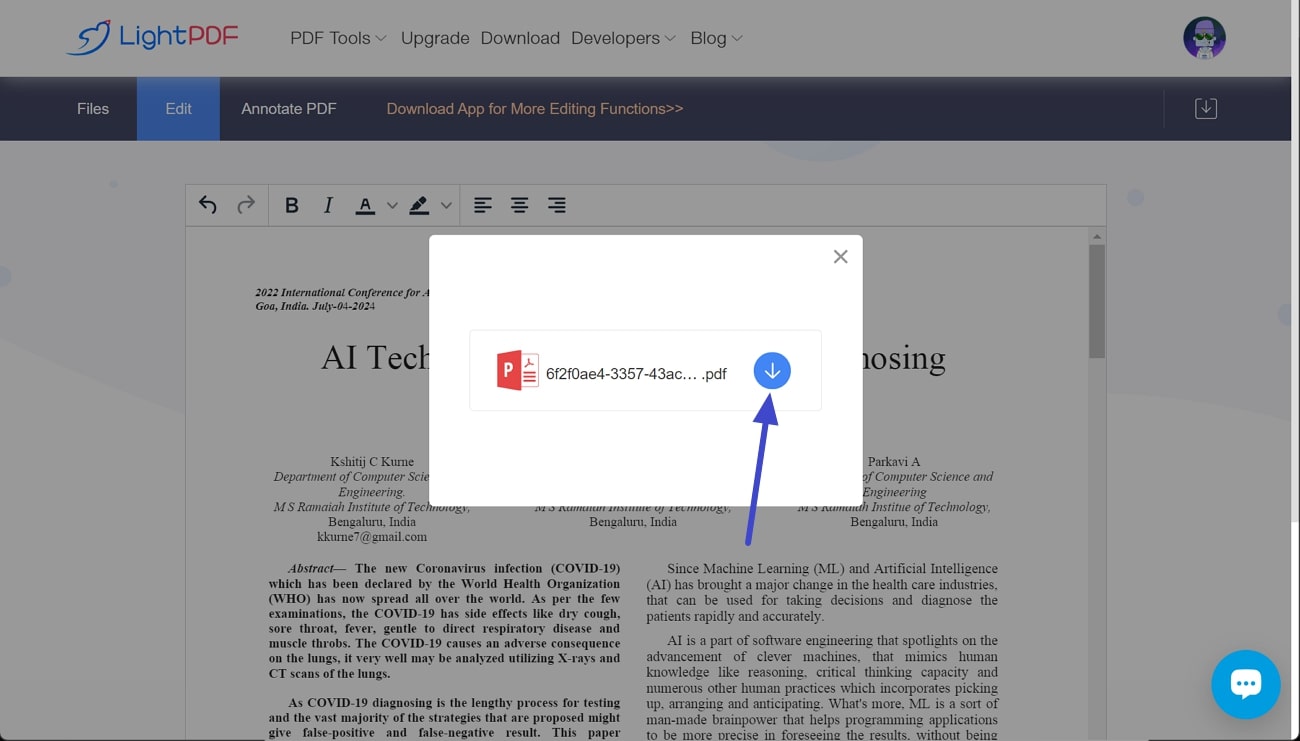
Task: Expand the text color dropdown arrow
Action: pyautogui.click(x=392, y=205)
